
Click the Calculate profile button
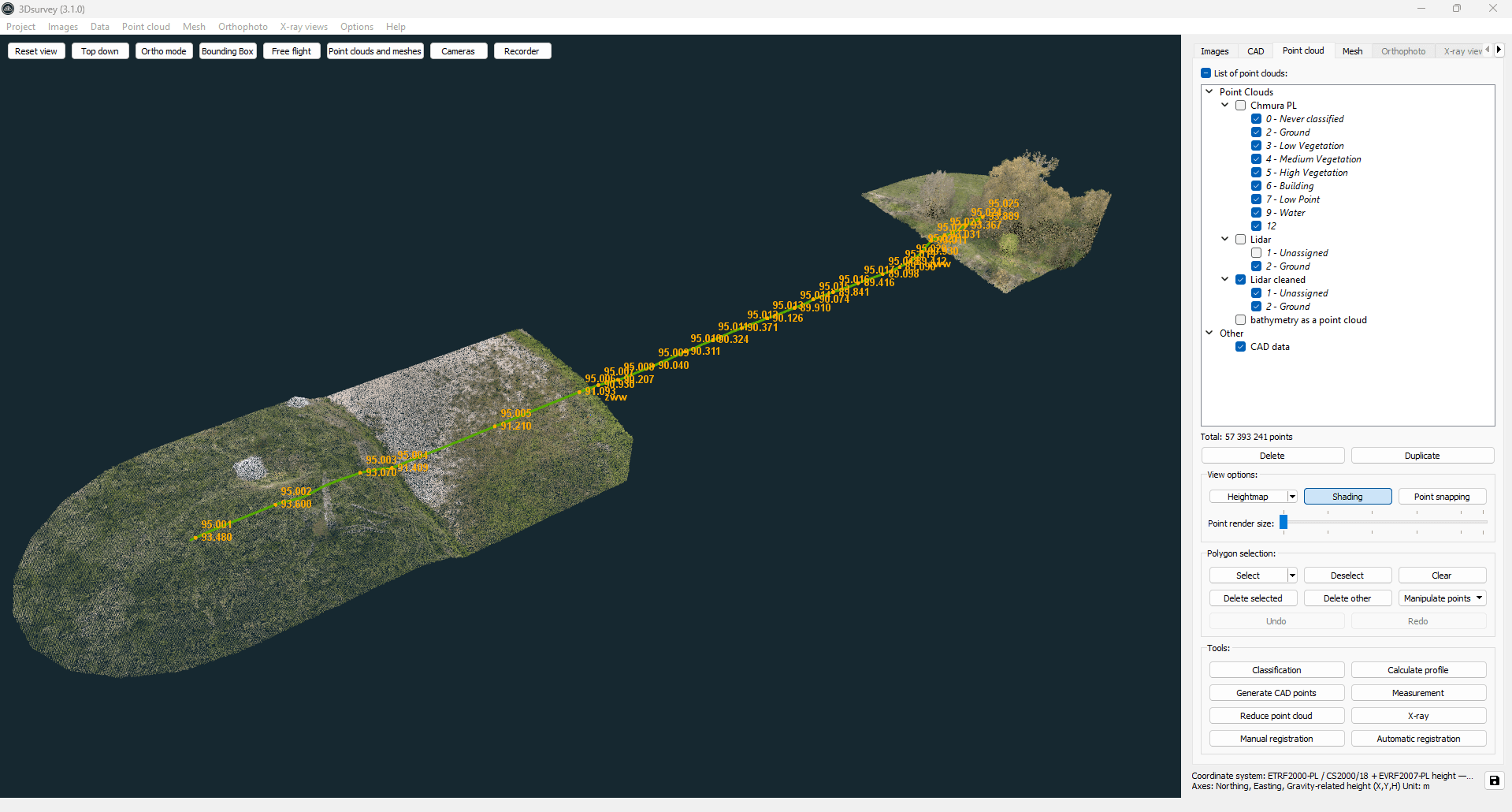[1418, 670]
